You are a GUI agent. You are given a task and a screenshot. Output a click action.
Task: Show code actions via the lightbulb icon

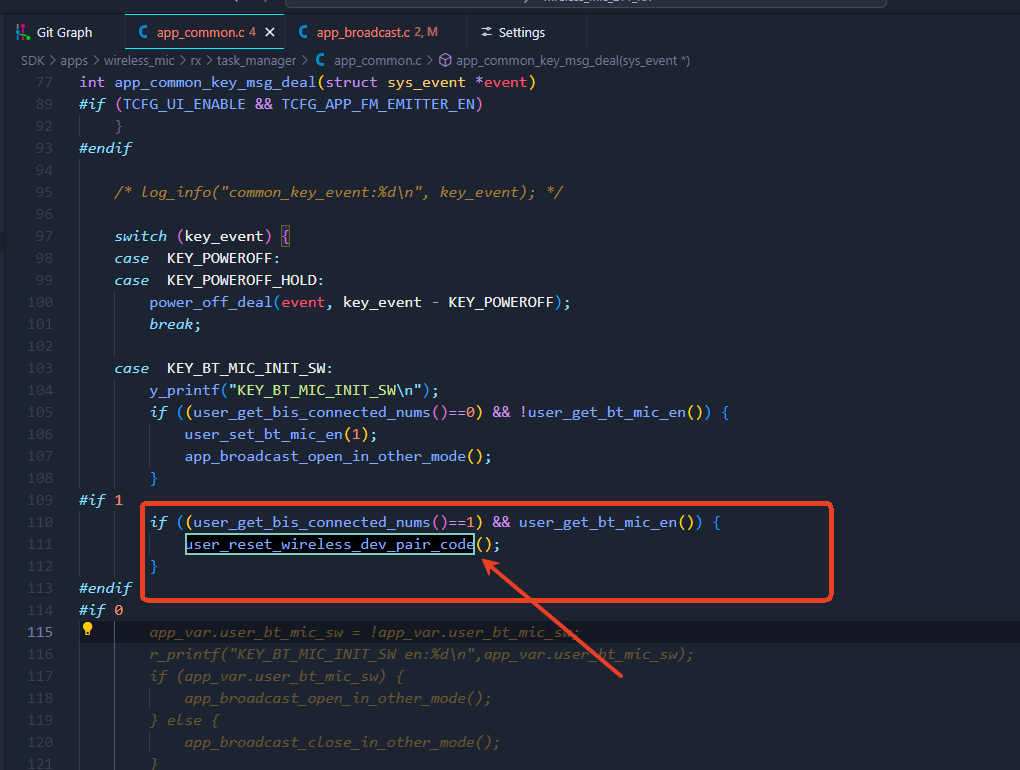(88, 629)
